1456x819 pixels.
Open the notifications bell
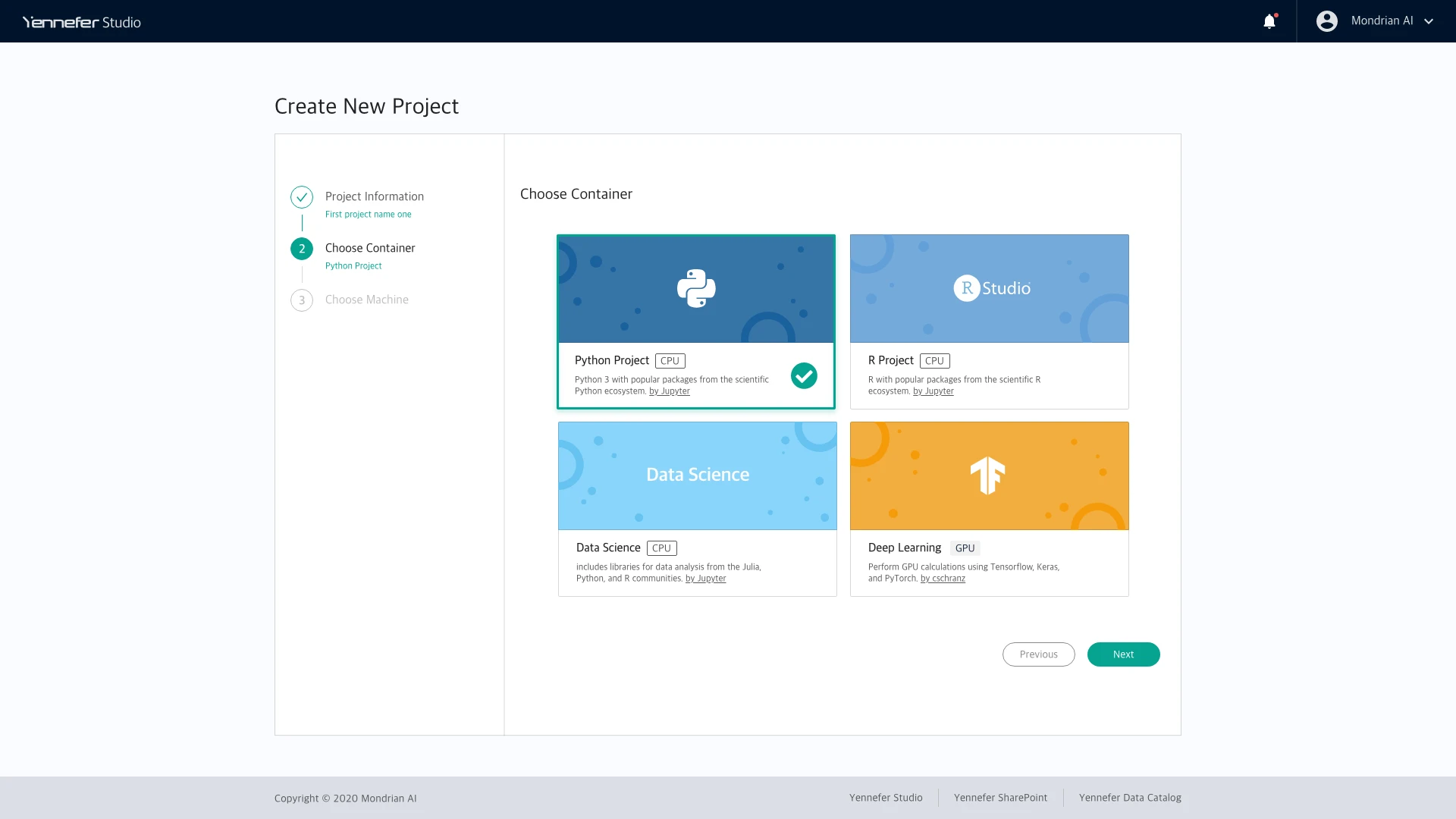(1269, 21)
